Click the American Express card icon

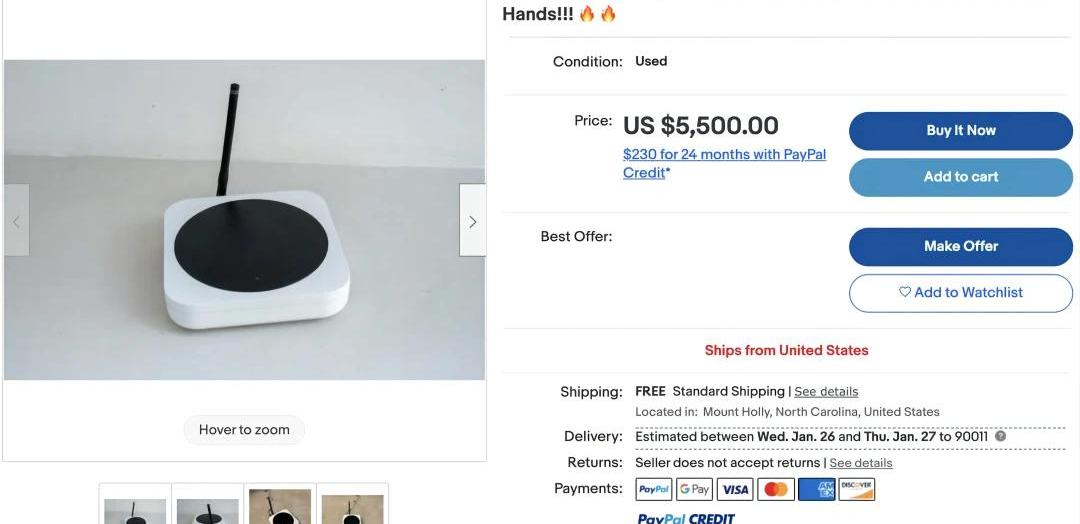pos(816,489)
